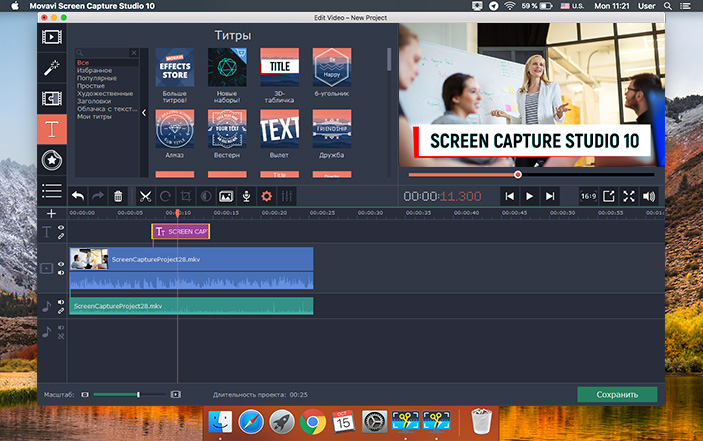This screenshot has width=703, height=441.
Task: Open Chrome from the Dock
Action: [312, 422]
